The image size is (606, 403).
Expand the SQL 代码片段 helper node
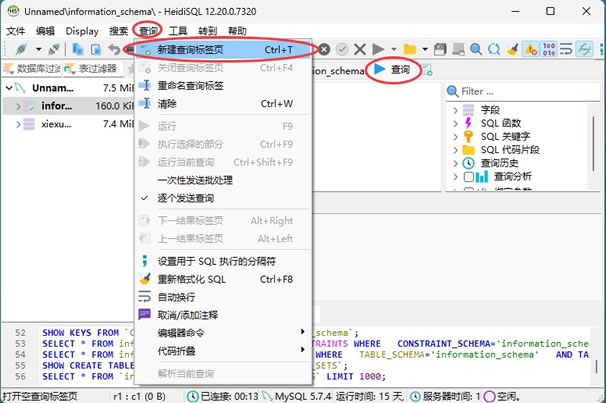pyautogui.click(x=455, y=150)
